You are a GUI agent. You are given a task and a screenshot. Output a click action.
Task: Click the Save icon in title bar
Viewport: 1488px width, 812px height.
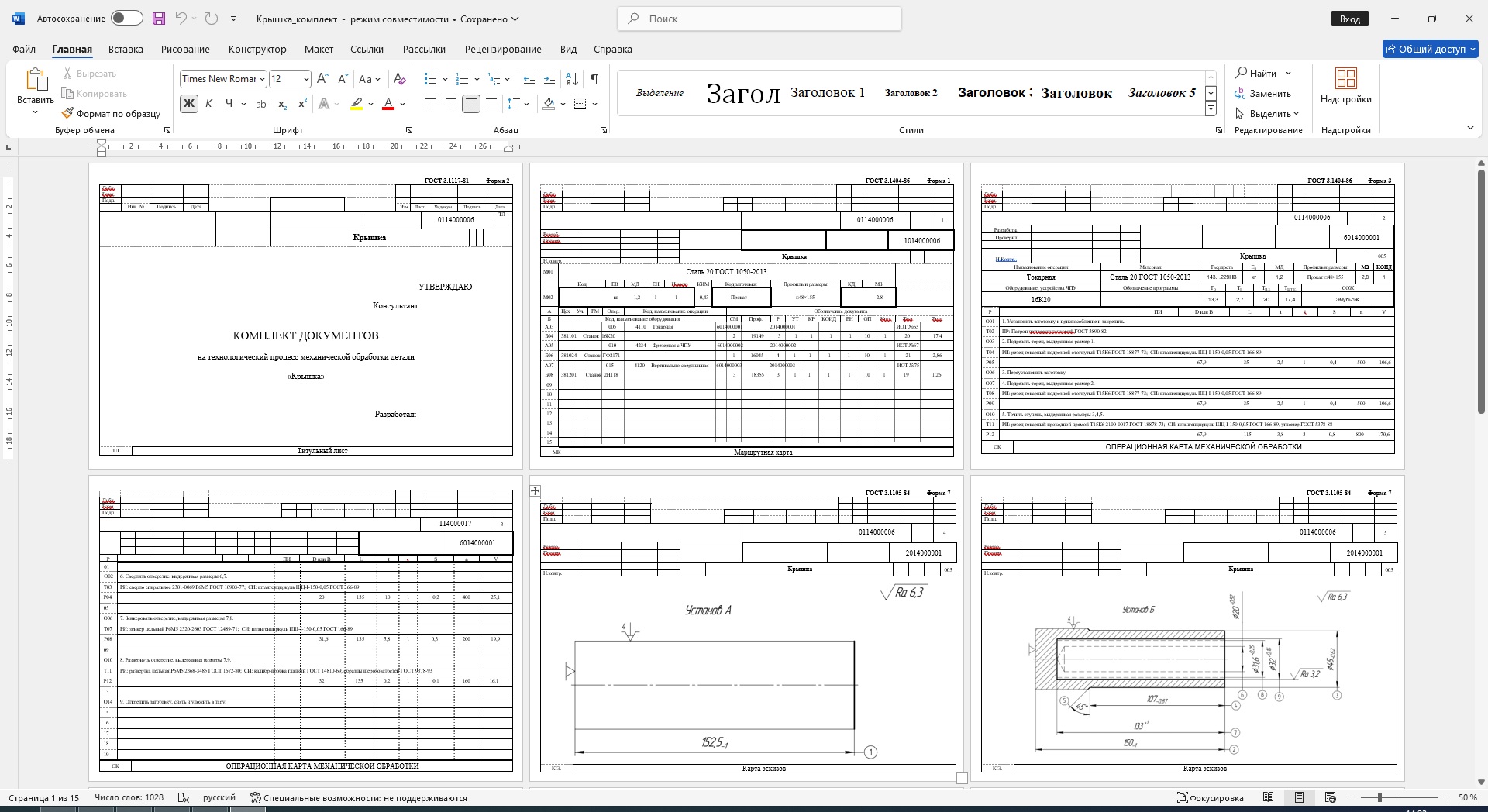[159, 19]
